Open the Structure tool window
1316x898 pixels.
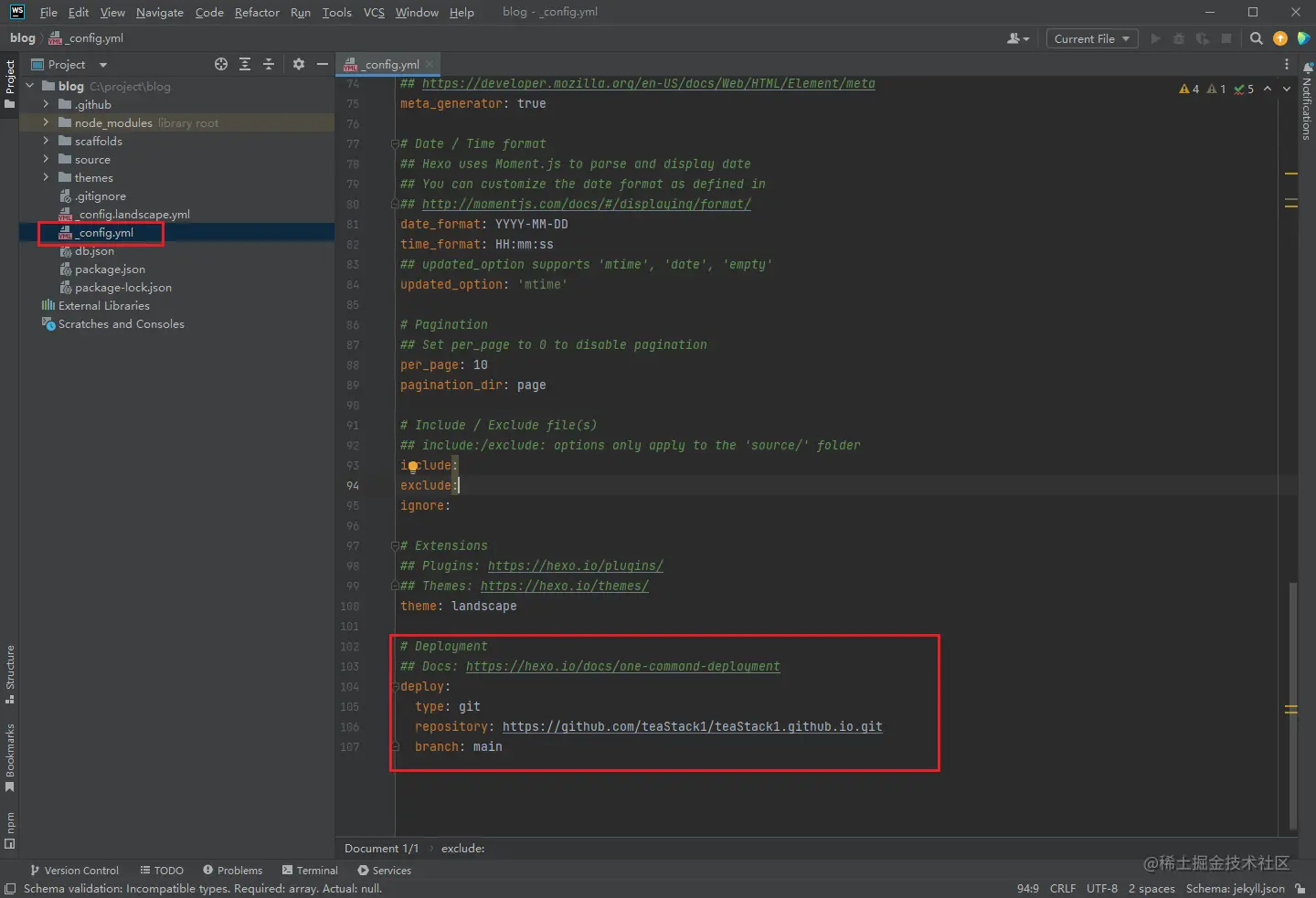point(10,674)
